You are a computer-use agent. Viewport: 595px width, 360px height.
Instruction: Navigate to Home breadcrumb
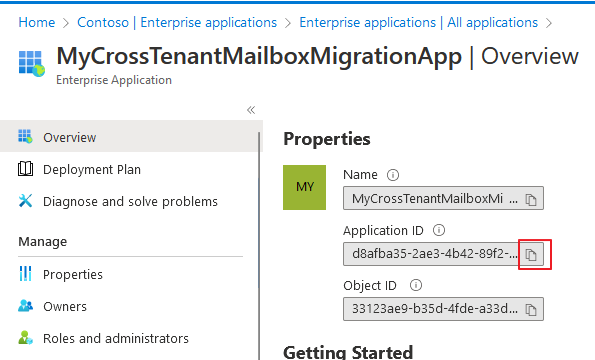coord(37,22)
